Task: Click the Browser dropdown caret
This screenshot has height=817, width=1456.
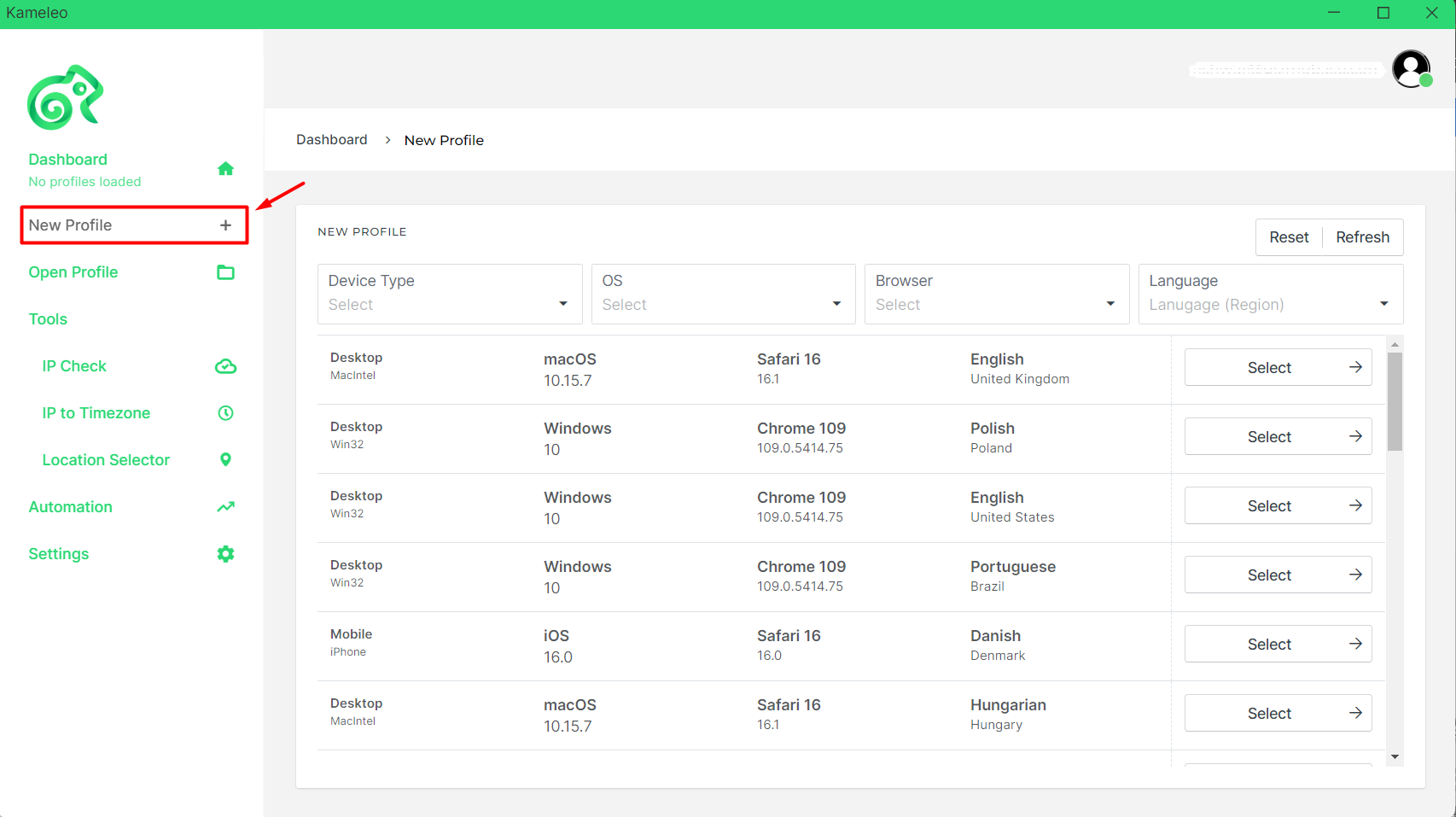Action: (x=1110, y=304)
